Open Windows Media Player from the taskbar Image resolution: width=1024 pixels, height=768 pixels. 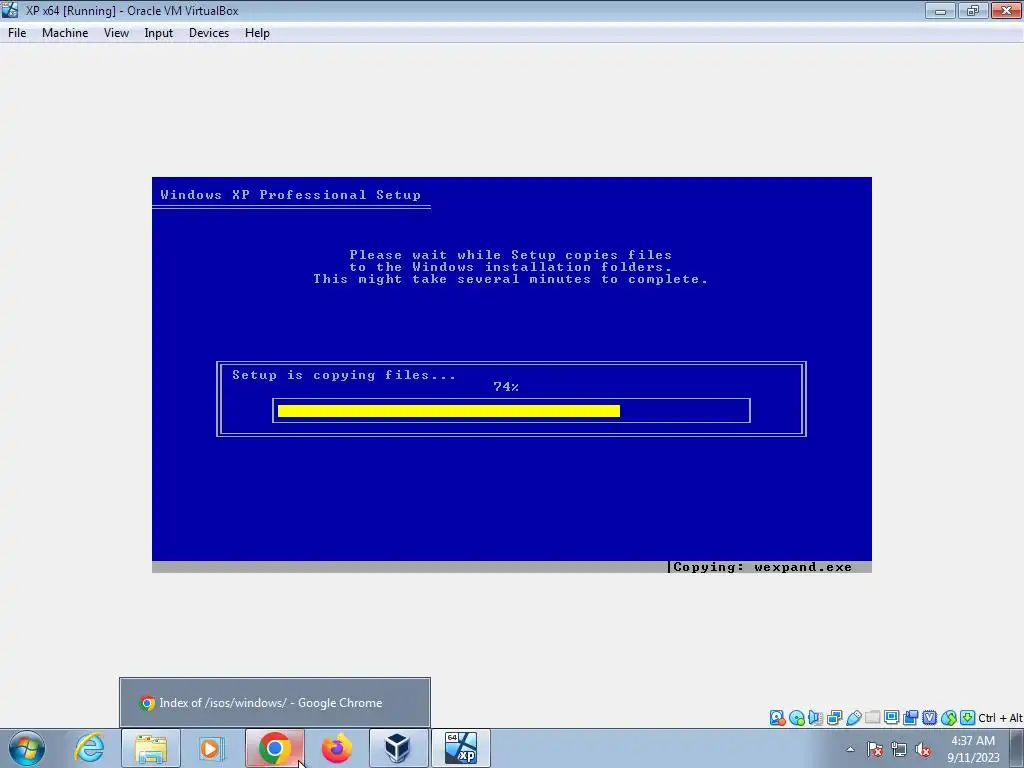pyautogui.click(x=211, y=748)
